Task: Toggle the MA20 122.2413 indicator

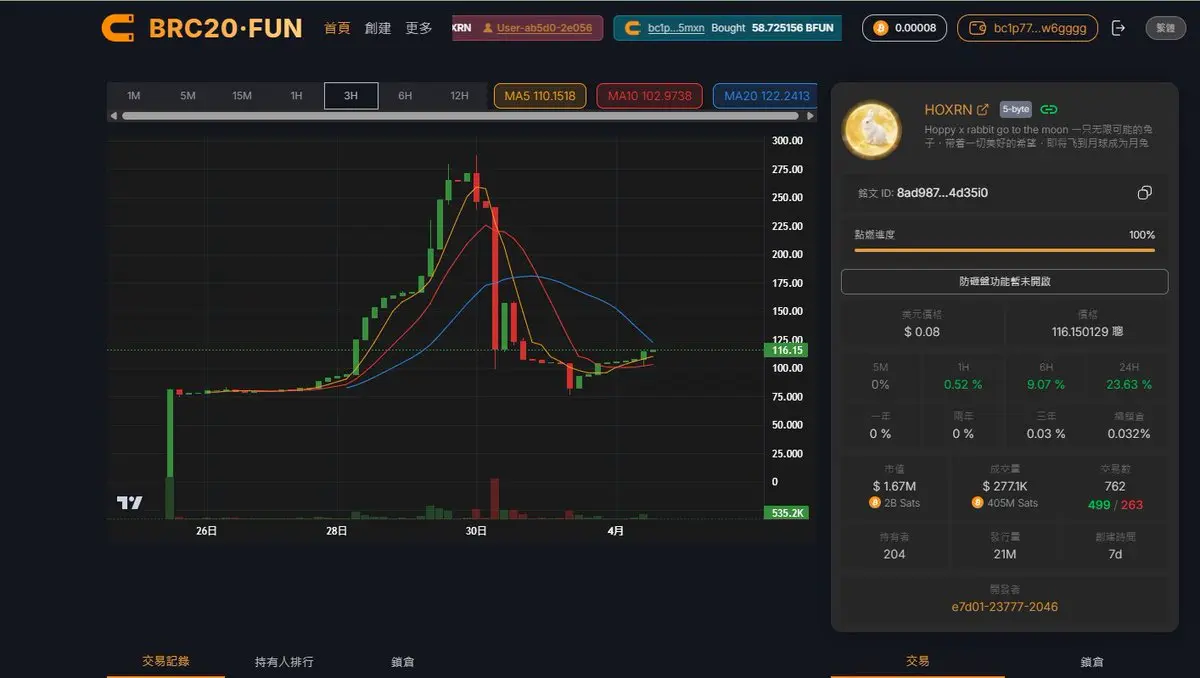Action: [765, 96]
